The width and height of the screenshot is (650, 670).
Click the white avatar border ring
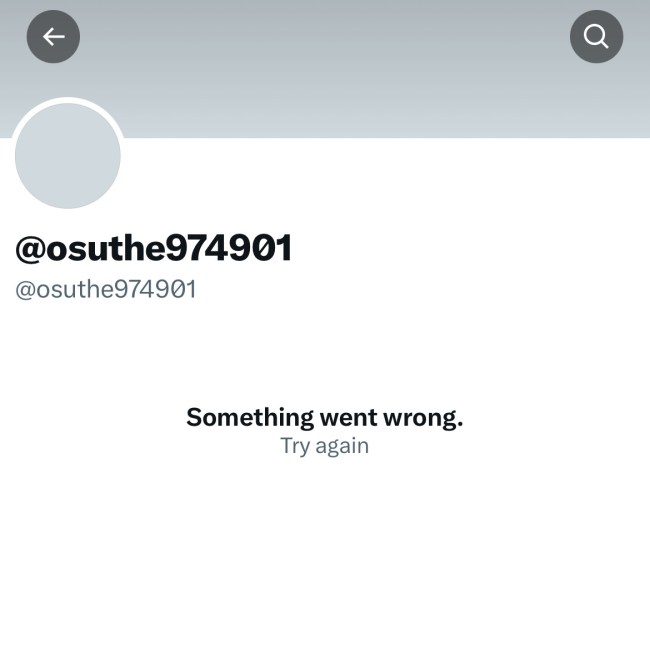pyautogui.click(x=68, y=100)
